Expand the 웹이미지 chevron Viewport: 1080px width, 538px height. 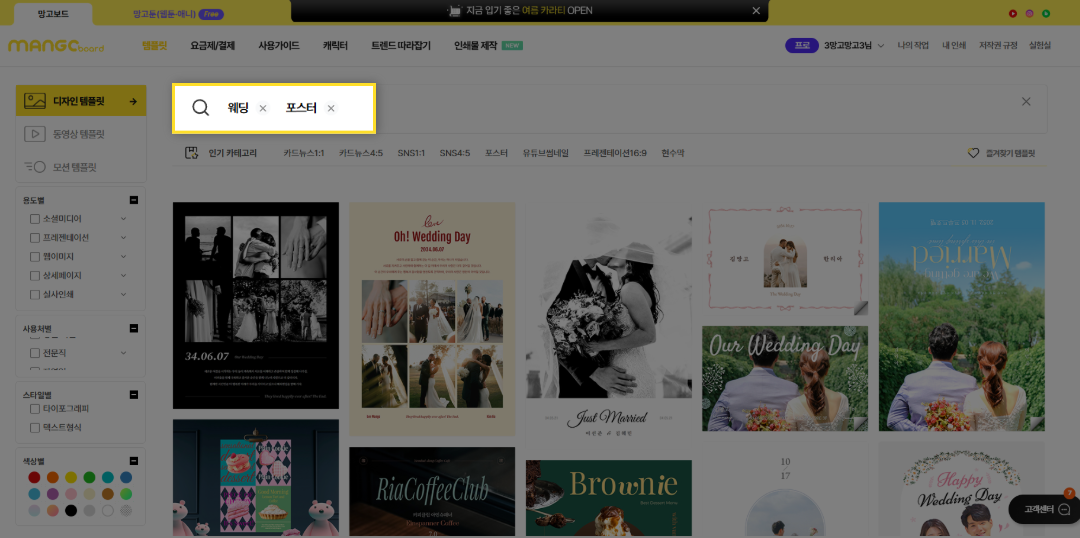[123, 256]
